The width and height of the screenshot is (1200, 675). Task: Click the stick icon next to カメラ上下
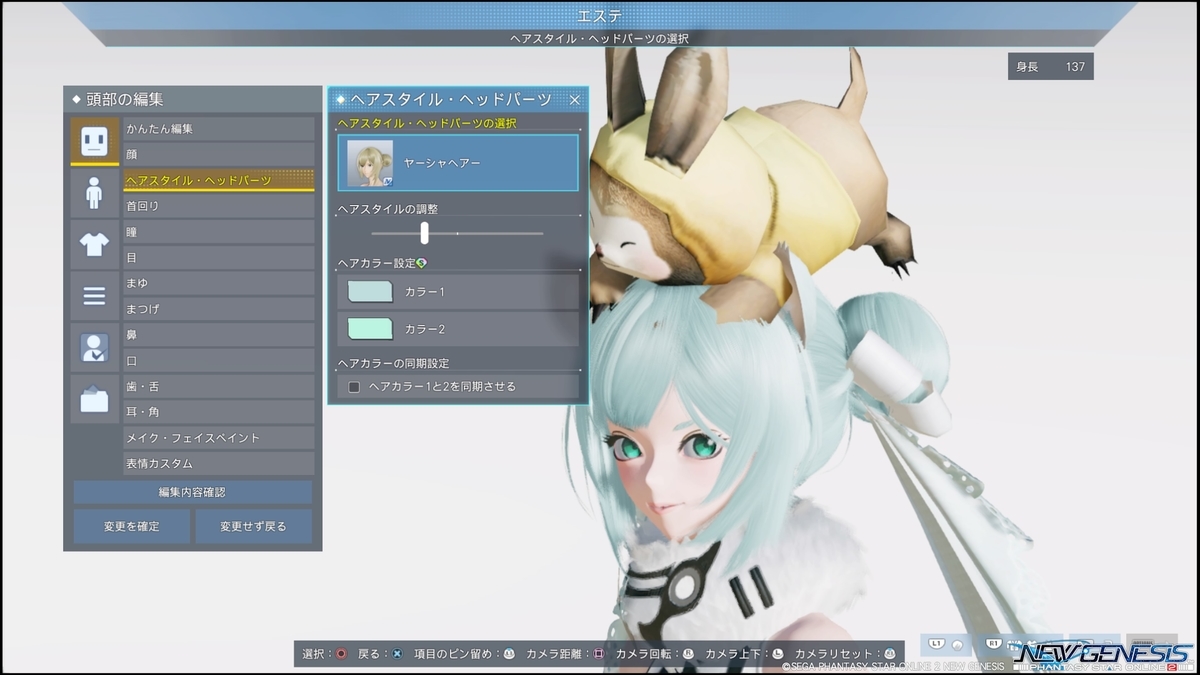coord(777,654)
